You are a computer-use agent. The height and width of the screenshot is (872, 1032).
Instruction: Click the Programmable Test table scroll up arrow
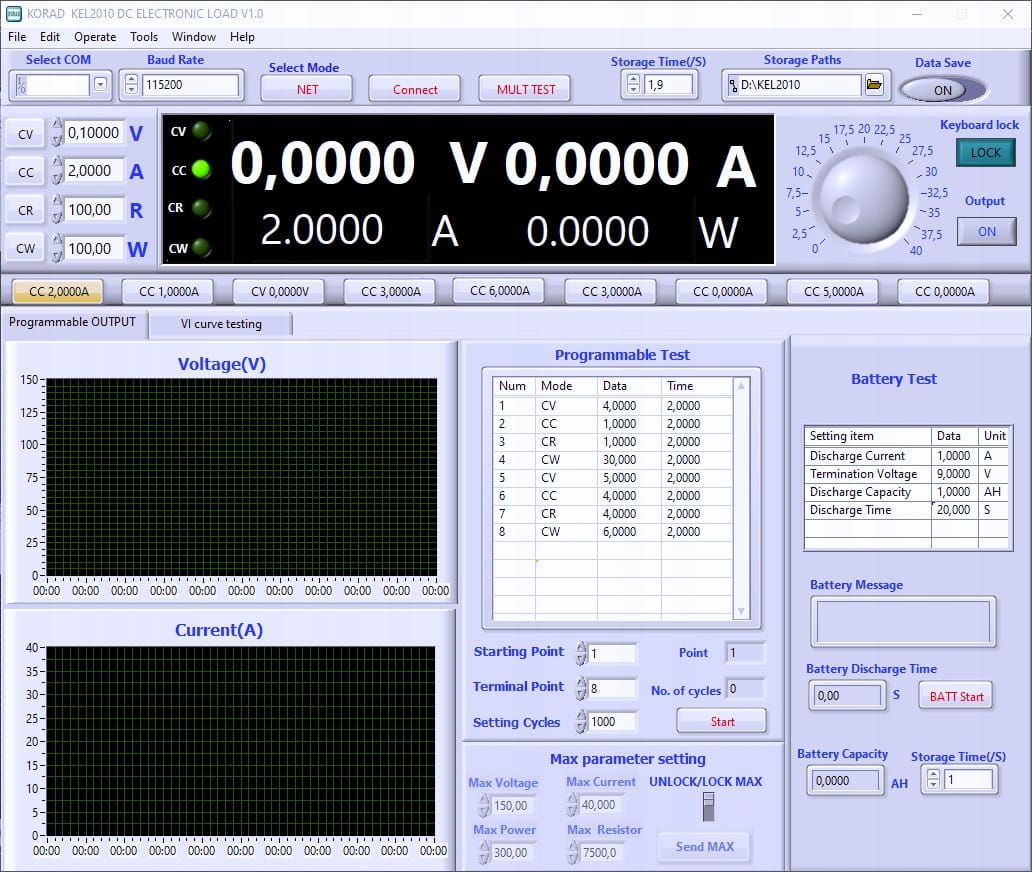[741, 386]
